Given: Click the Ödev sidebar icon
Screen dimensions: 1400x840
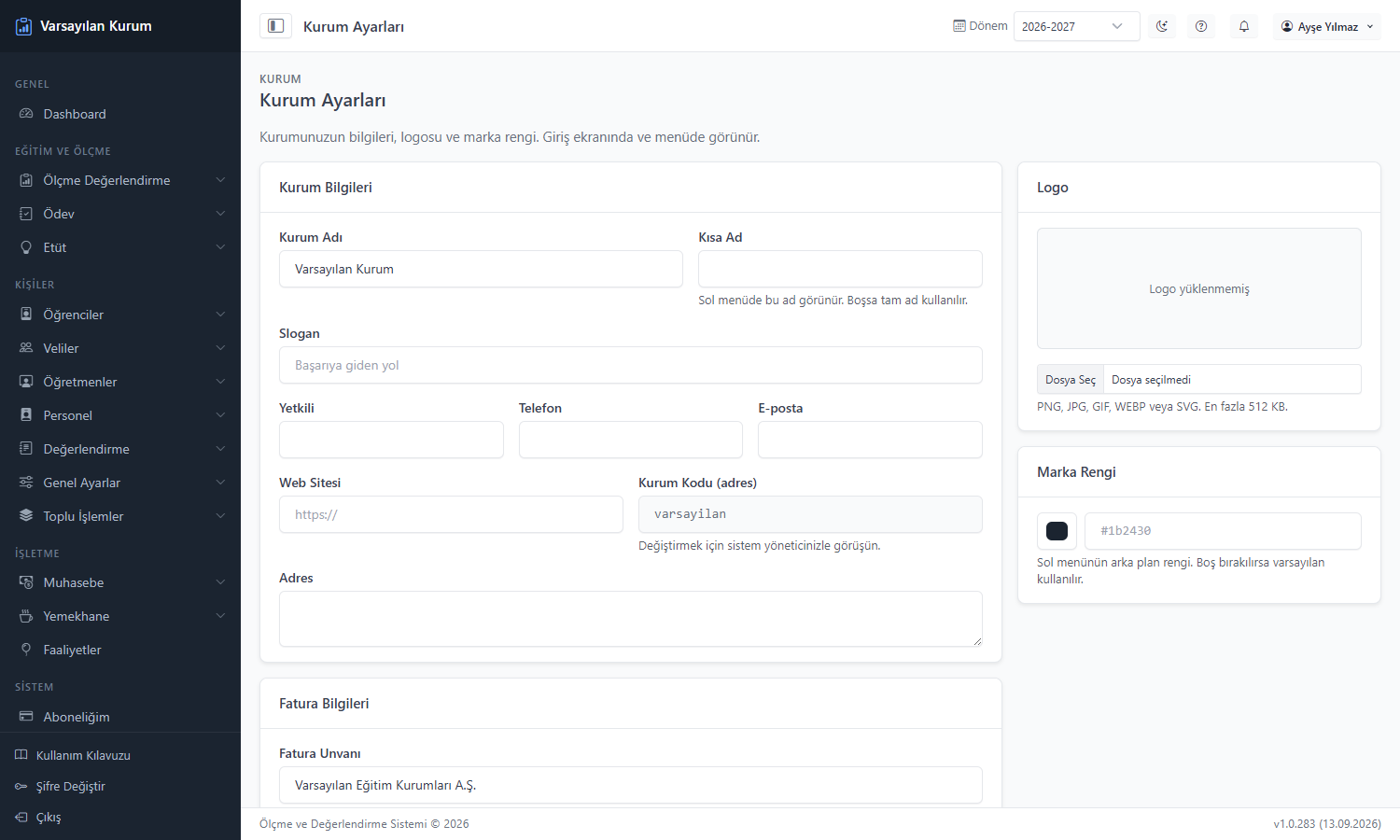Looking at the screenshot, I should tap(26, 214).
